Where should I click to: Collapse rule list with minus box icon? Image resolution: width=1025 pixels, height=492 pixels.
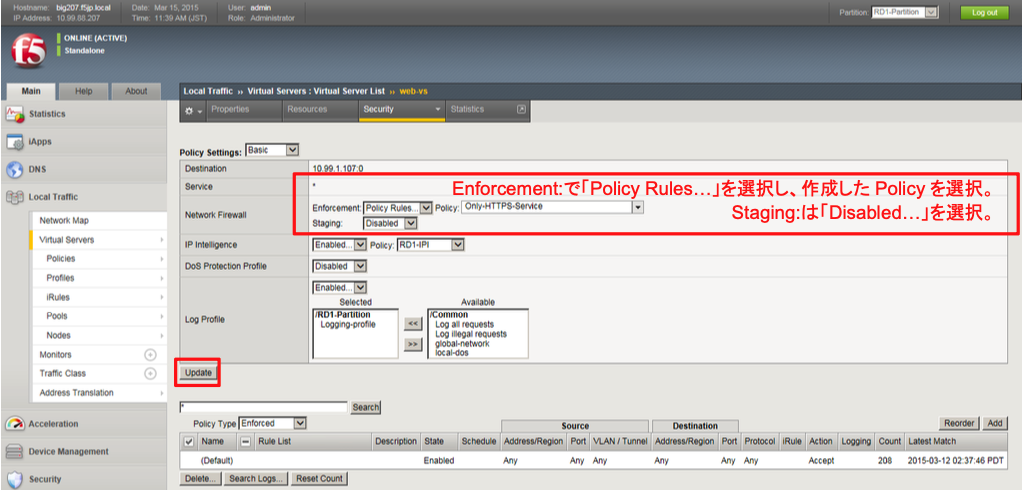246,442
